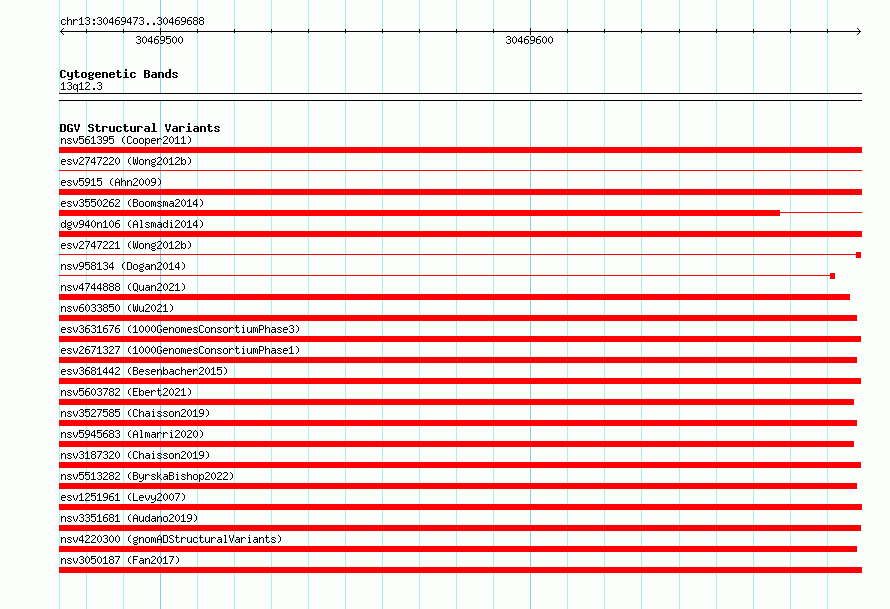Screen dimensions: 890x609
Task: Click the red bar under dgv940n106
Action: [x=460, y=234]
